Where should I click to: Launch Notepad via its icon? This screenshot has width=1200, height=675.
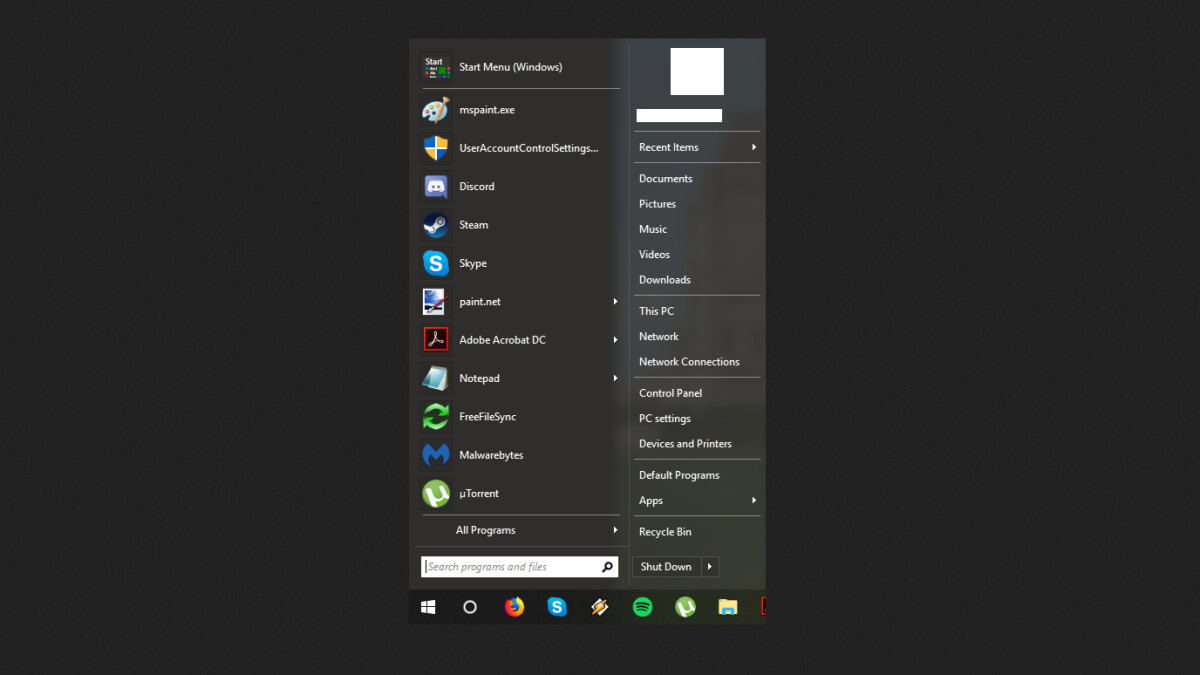coord(435,378)
